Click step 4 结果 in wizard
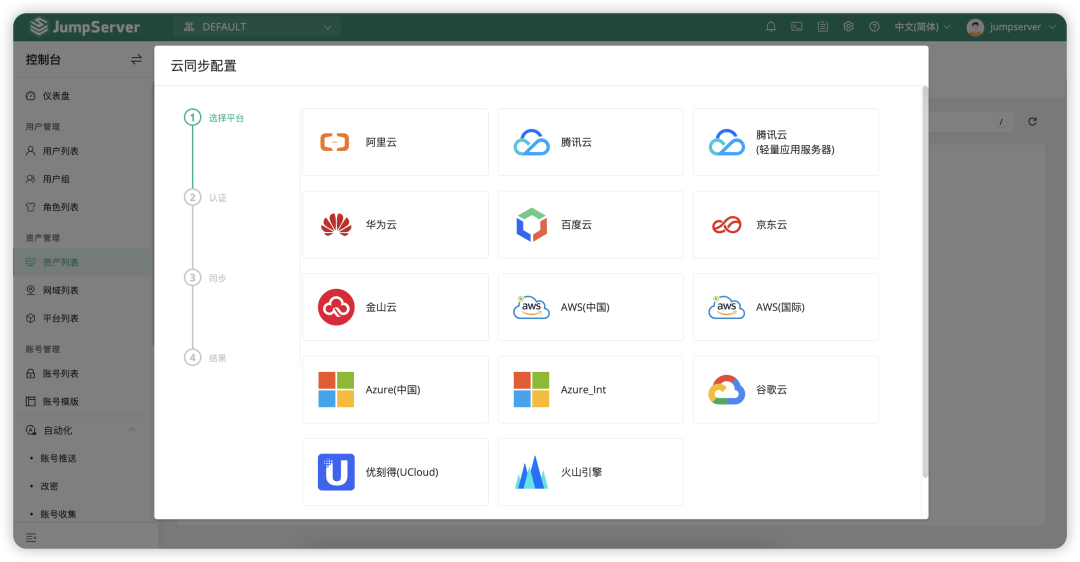 (x=206, y=357)
